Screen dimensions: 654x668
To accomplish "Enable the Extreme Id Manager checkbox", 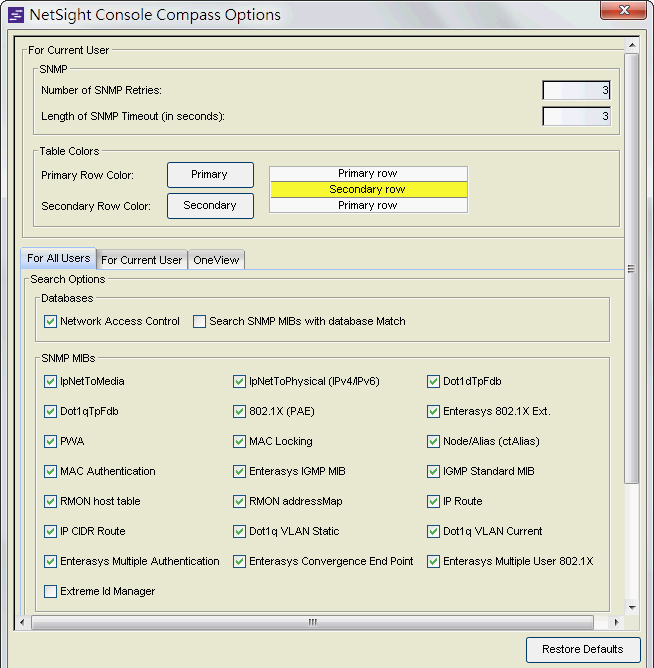I will [50, 591].
